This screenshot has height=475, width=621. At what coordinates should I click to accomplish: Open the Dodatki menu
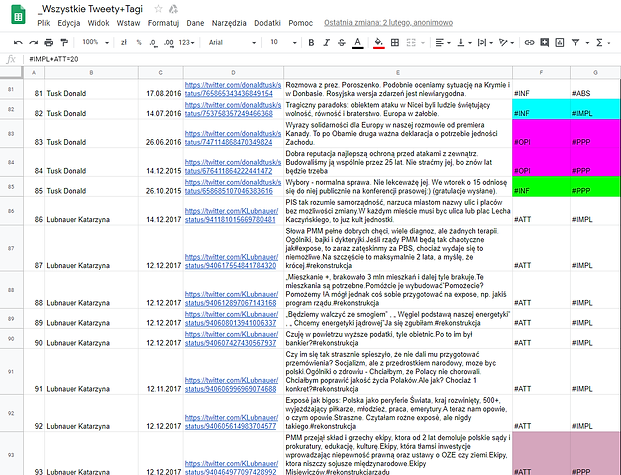(x=267, y=23)
